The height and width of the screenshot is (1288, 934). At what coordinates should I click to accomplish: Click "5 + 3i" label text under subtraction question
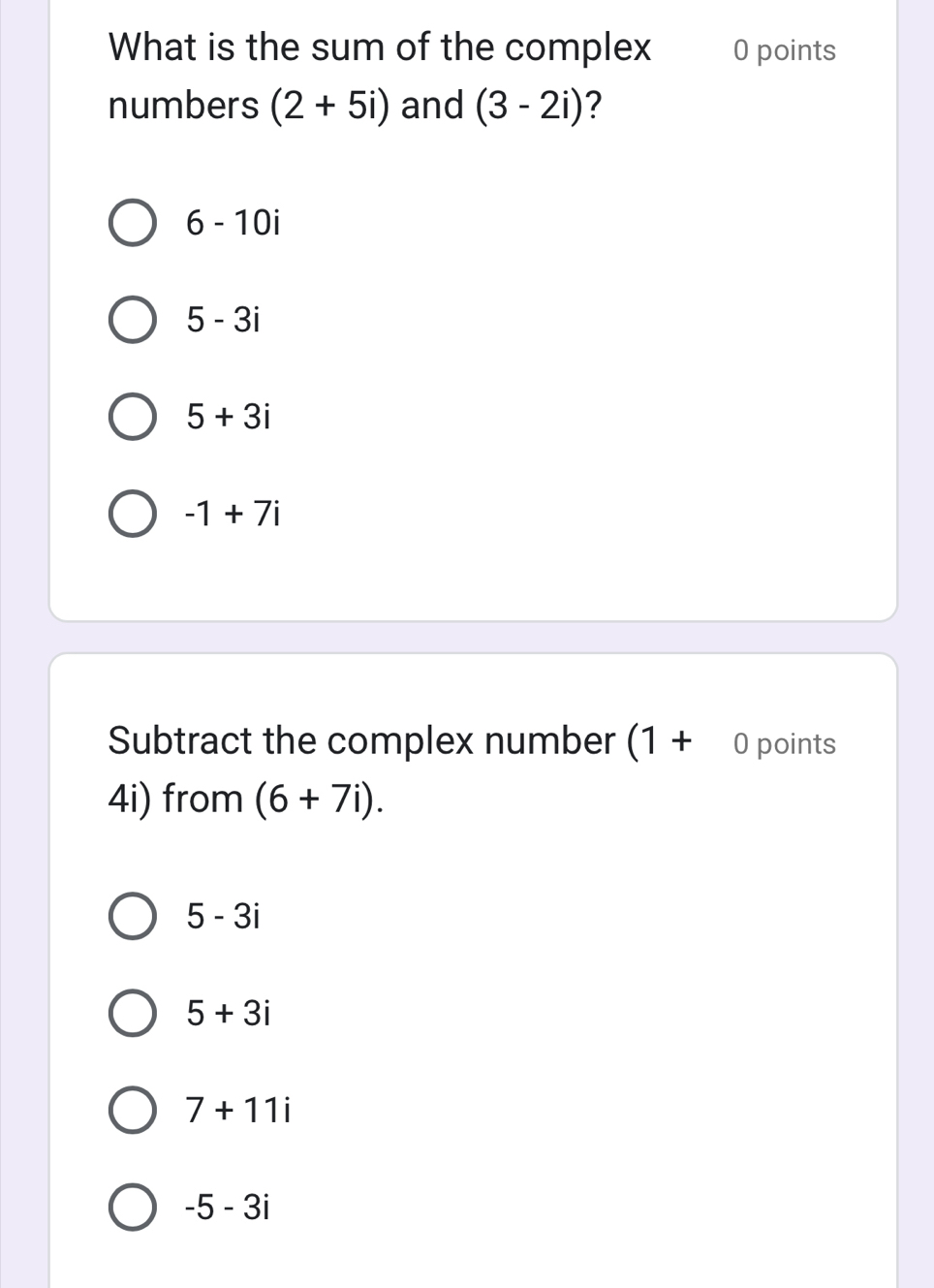tap(229, 1014)
